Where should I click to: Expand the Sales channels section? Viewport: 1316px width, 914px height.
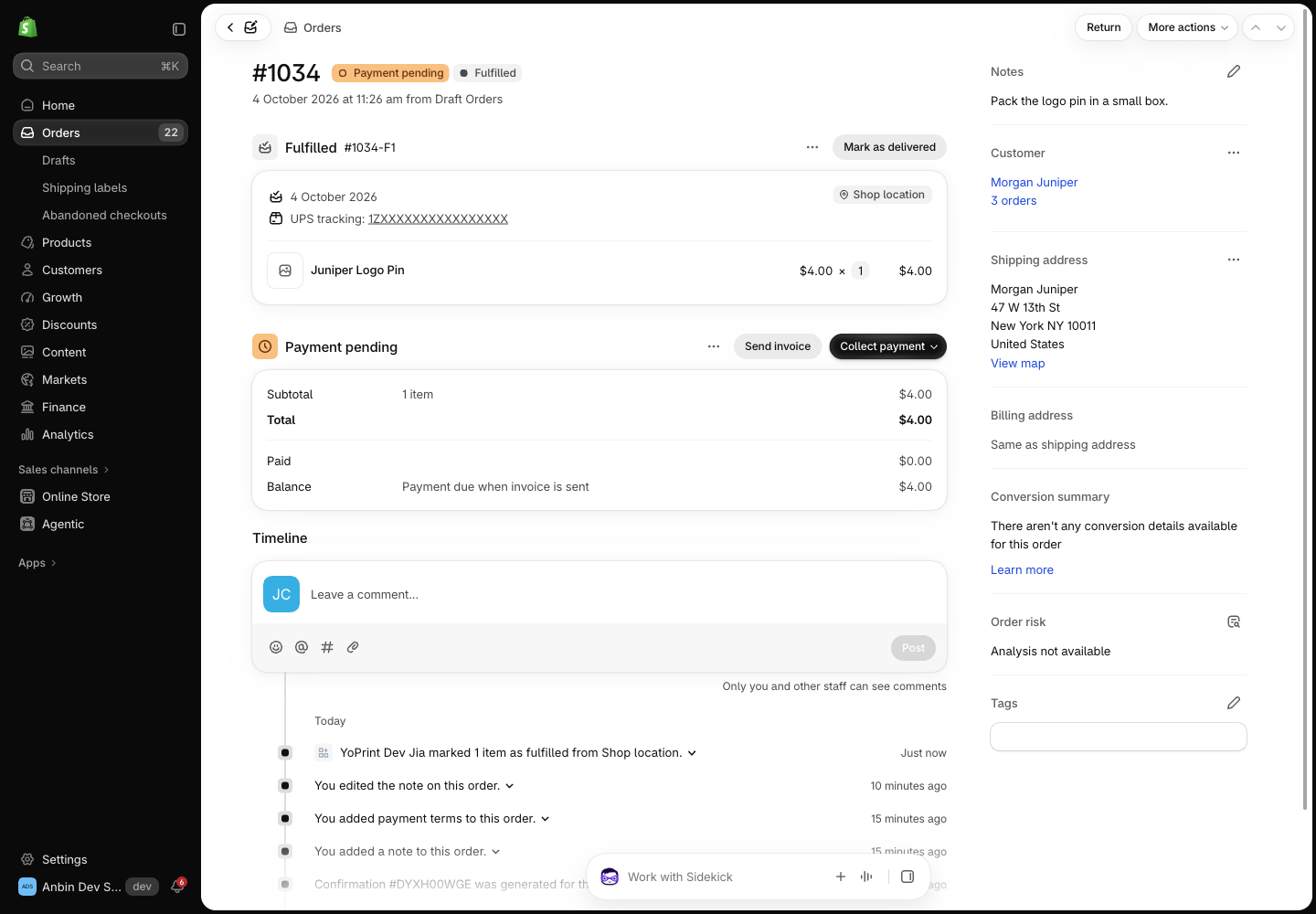[63, 470]
